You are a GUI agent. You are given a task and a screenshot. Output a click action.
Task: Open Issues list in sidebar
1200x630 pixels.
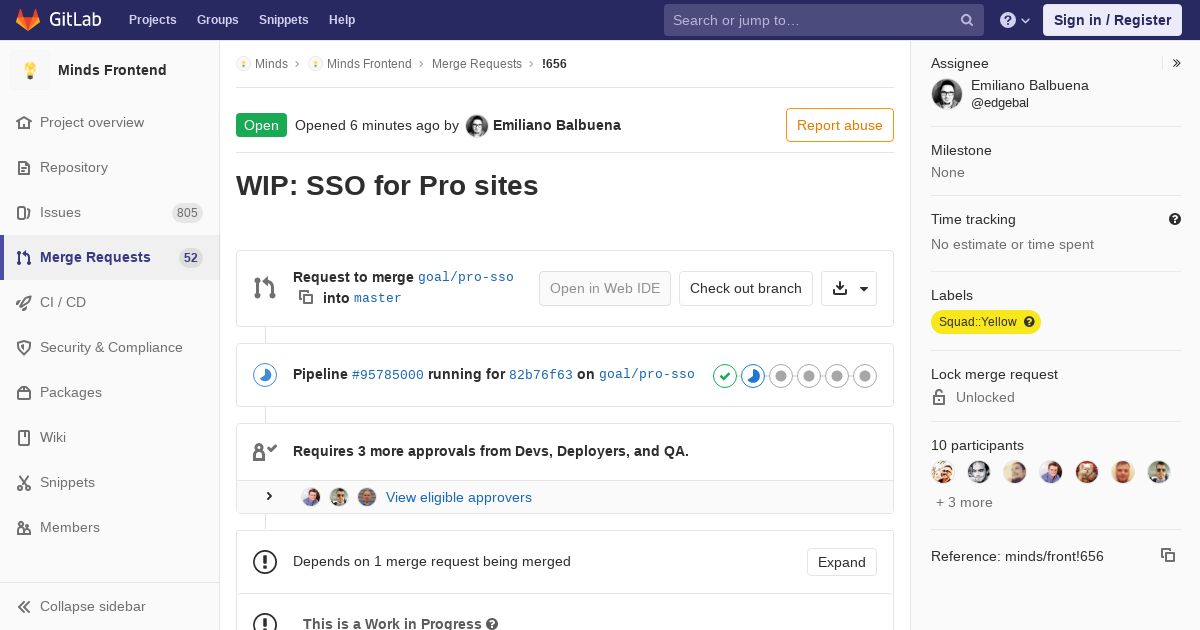(x=60, y=212)
